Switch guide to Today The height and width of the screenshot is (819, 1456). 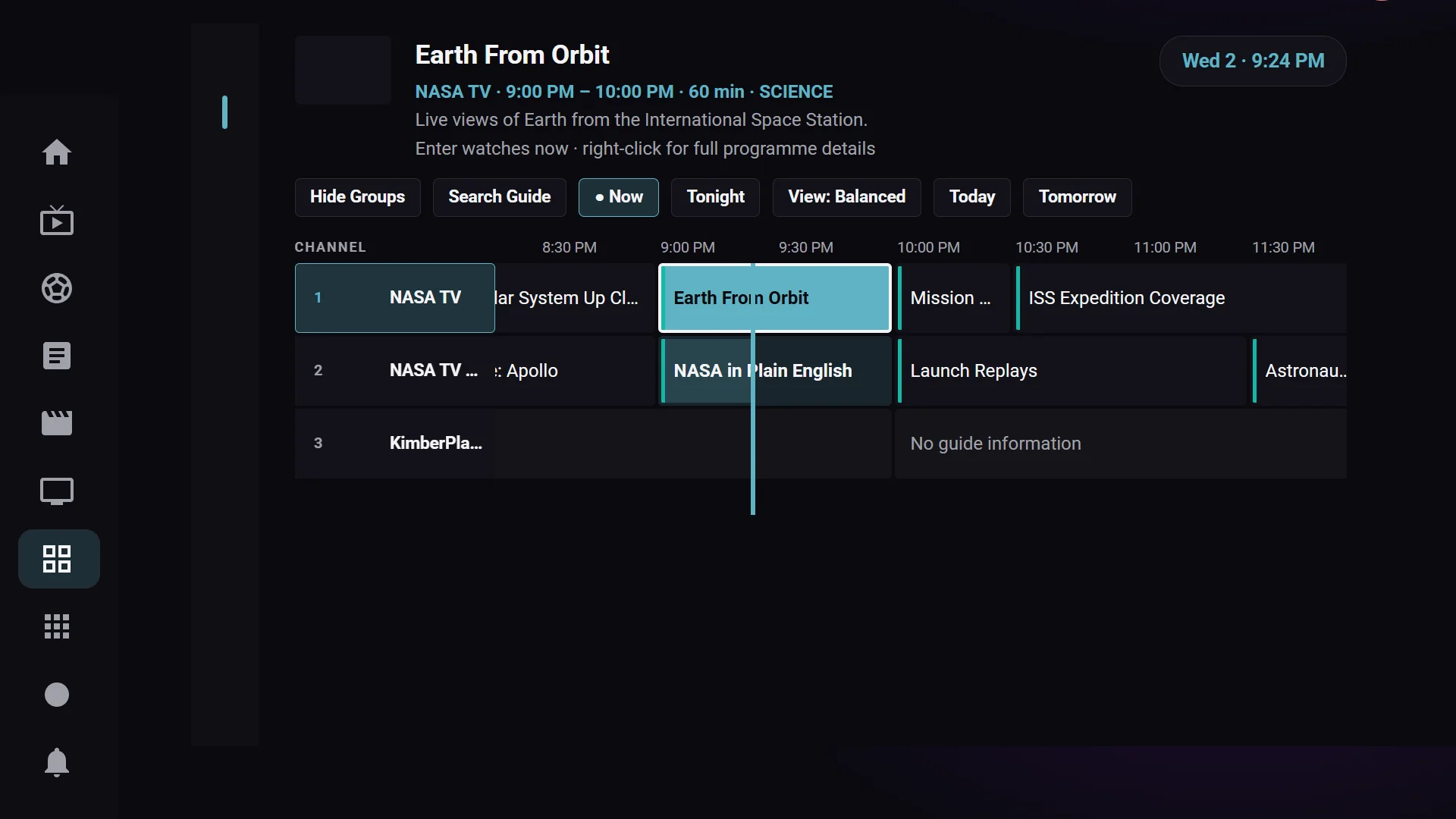[x=971, y=197]
